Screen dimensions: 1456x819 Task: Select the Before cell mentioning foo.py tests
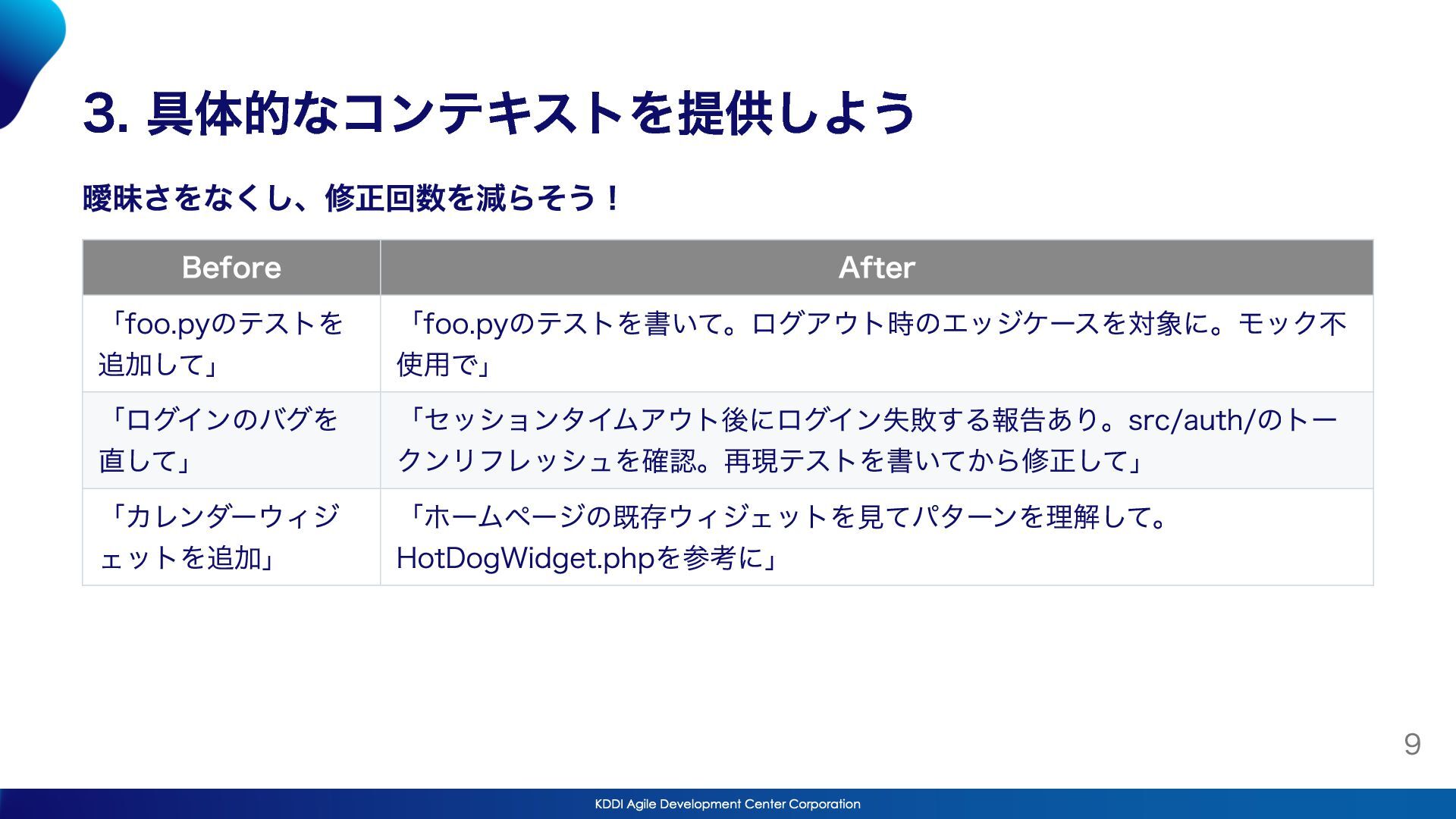(231, 344)
